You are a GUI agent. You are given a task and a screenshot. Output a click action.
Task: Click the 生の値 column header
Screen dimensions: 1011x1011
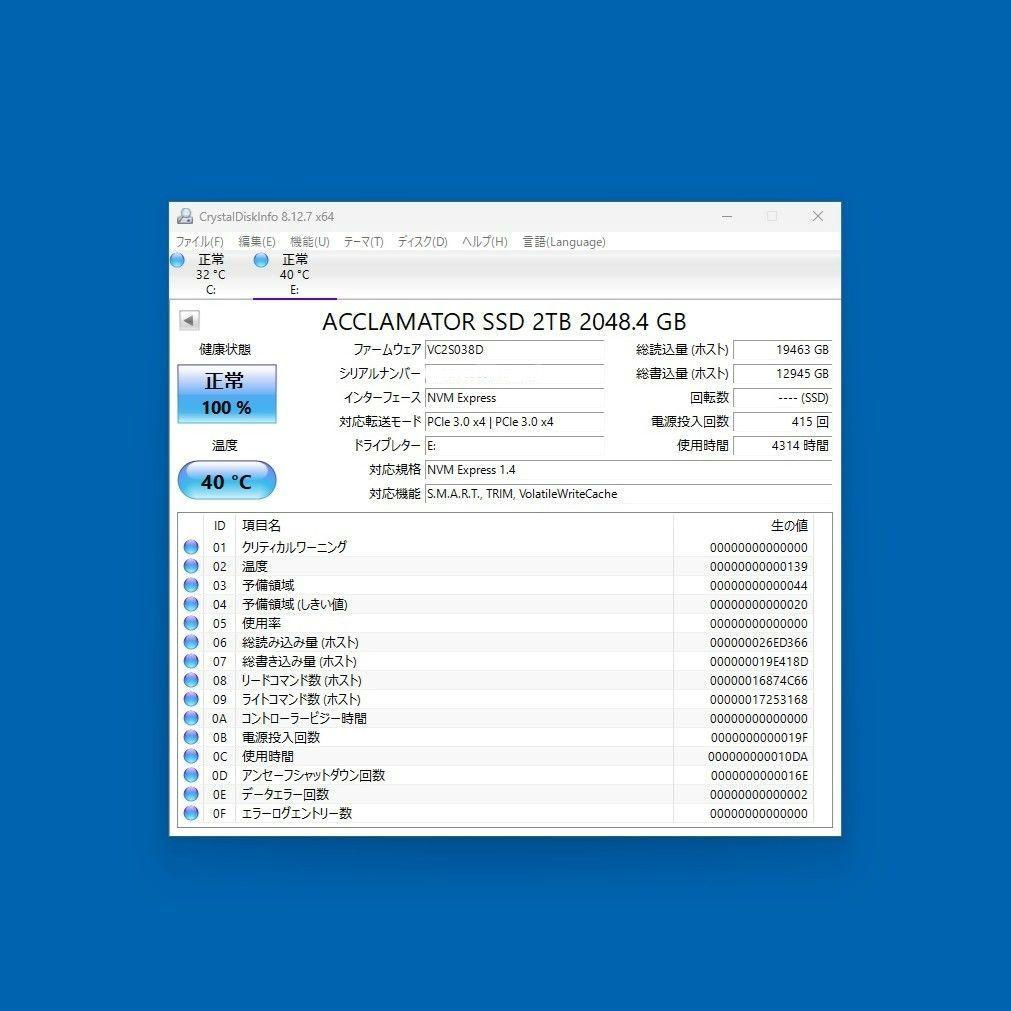coord(743,525)
